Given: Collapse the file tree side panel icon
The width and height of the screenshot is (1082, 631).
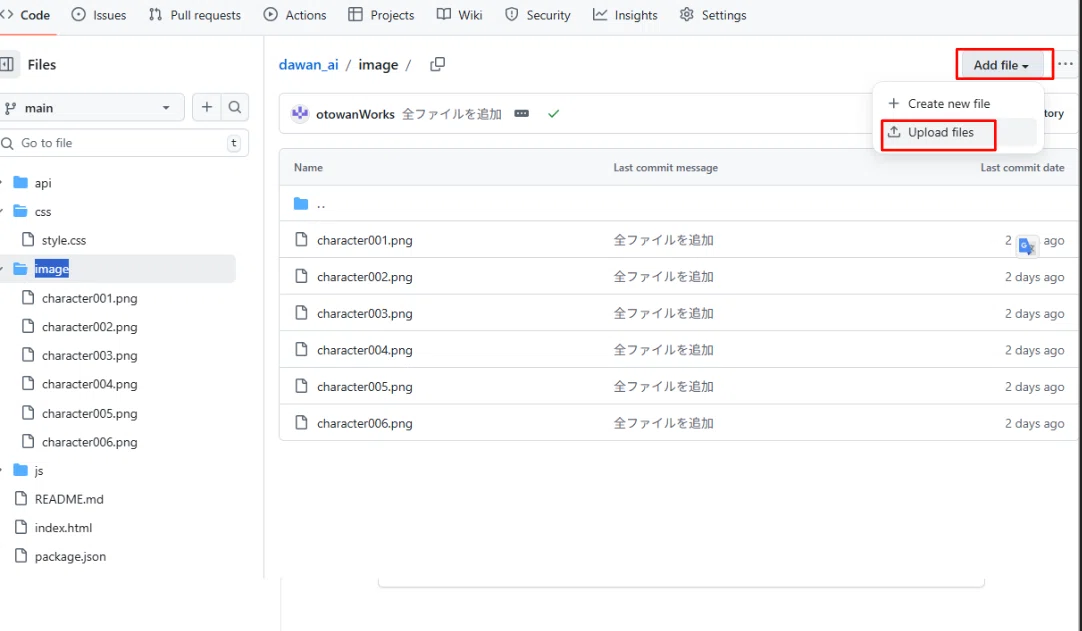Looking at the screenshot, I should 7,64.
